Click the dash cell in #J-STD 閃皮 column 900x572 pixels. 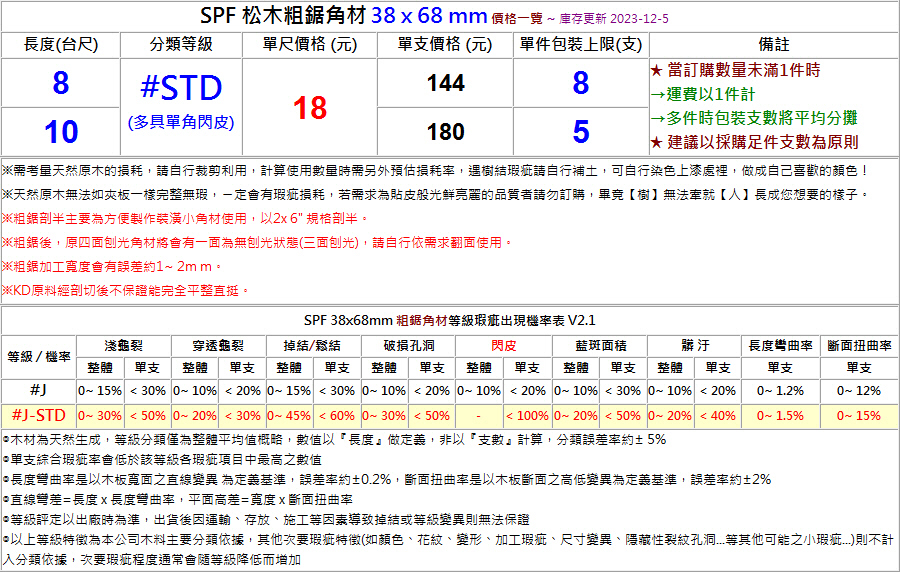click(479, 416)
